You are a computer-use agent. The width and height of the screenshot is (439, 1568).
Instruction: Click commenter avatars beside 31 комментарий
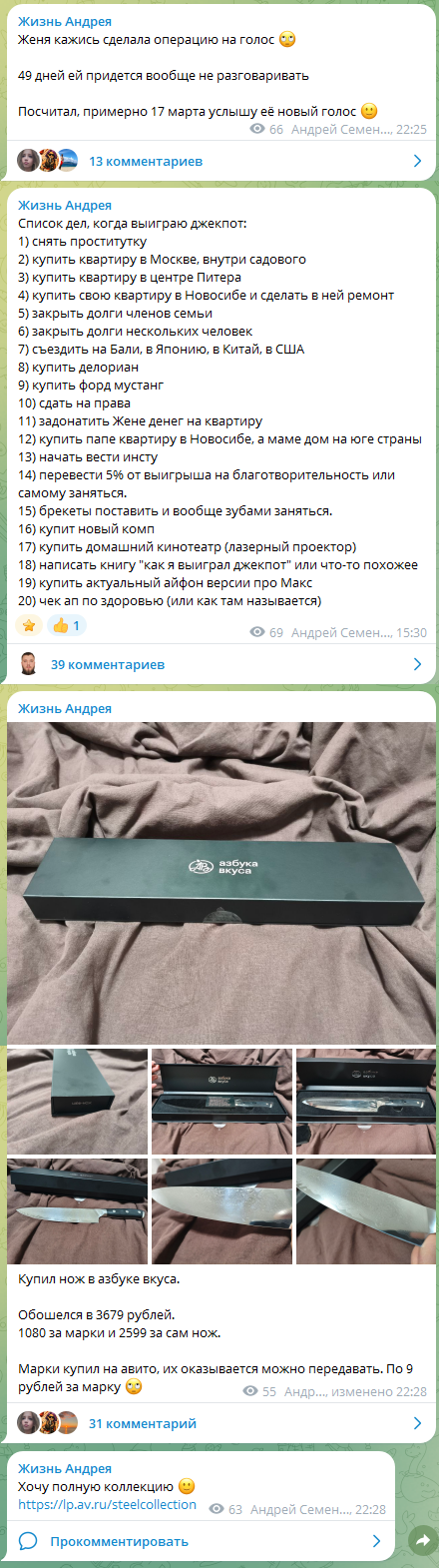(x=48, y=1423)
